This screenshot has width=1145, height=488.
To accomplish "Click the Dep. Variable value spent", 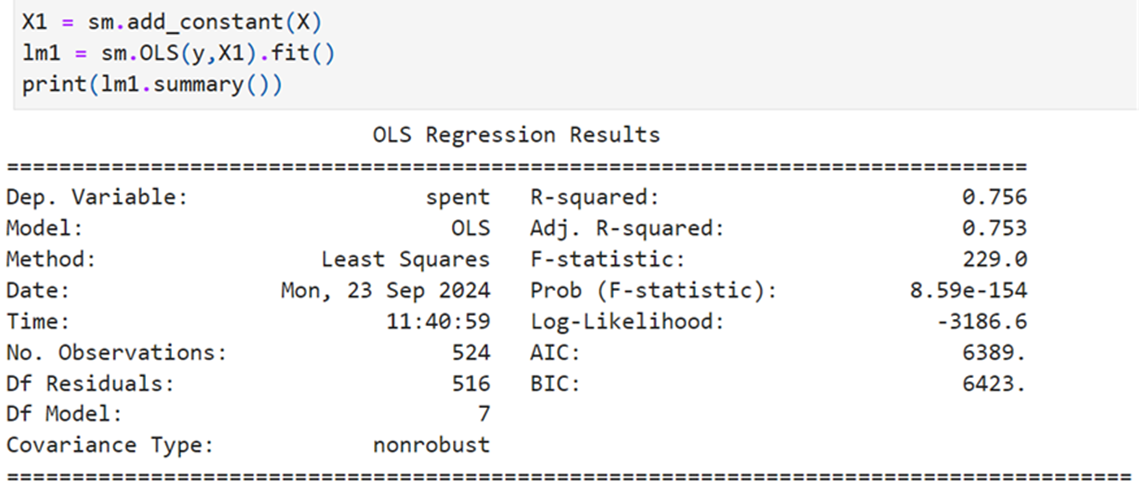I will [x=457, y=198].
